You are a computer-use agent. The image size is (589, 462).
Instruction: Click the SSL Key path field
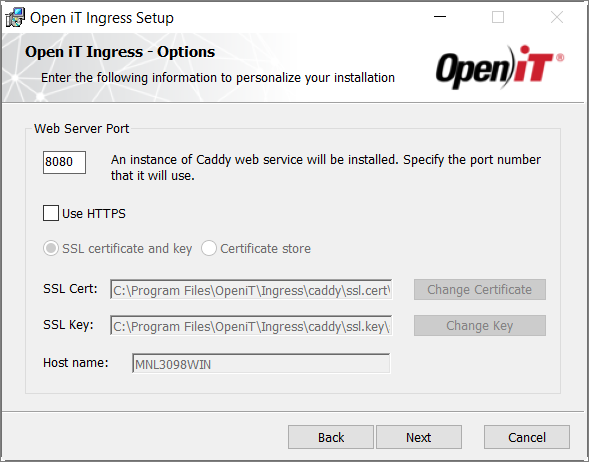[251, 326]
